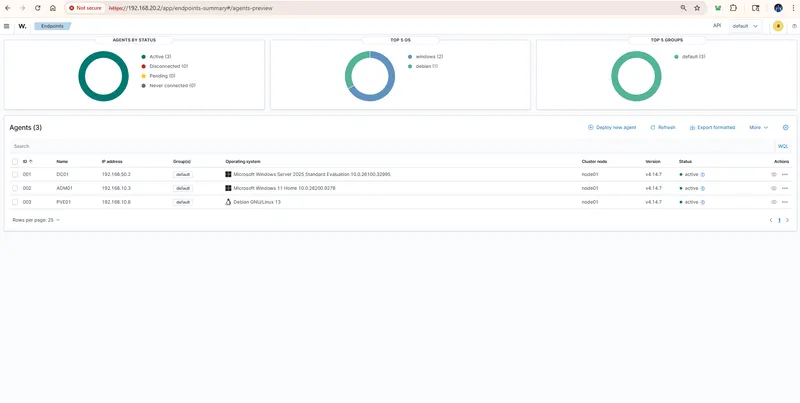Viewport: 800px width, 403px height.
Task: Open table settings gear icon
Action: point(786,128)
